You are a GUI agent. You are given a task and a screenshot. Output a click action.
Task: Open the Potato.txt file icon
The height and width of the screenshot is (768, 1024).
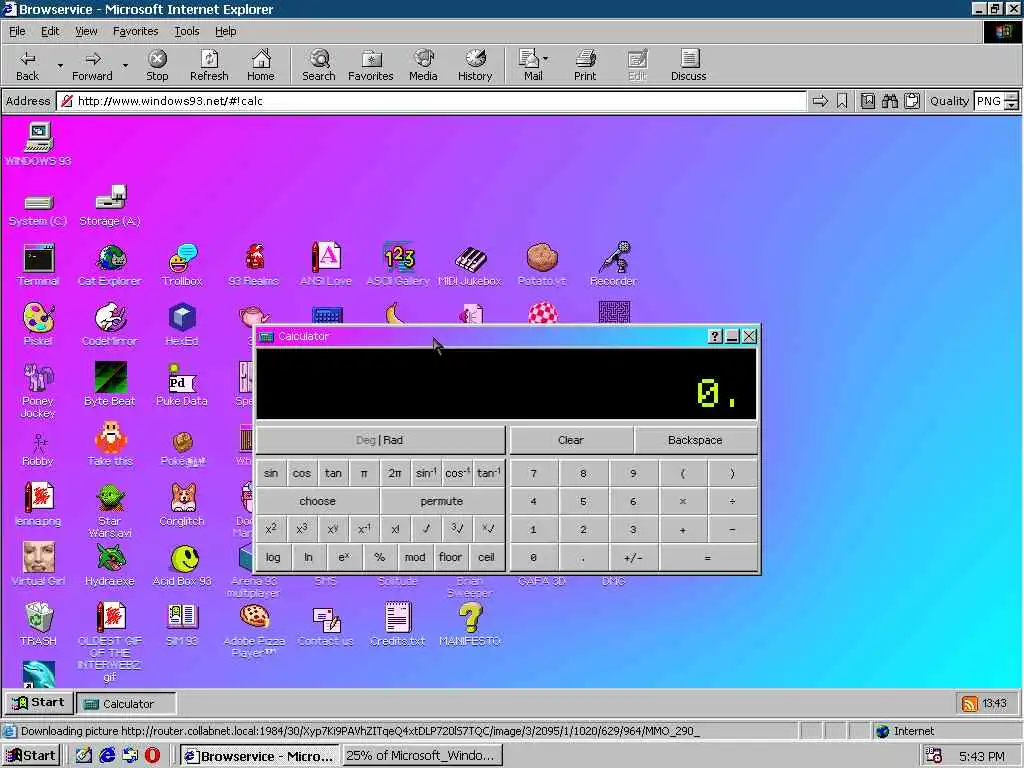point(542,264)
